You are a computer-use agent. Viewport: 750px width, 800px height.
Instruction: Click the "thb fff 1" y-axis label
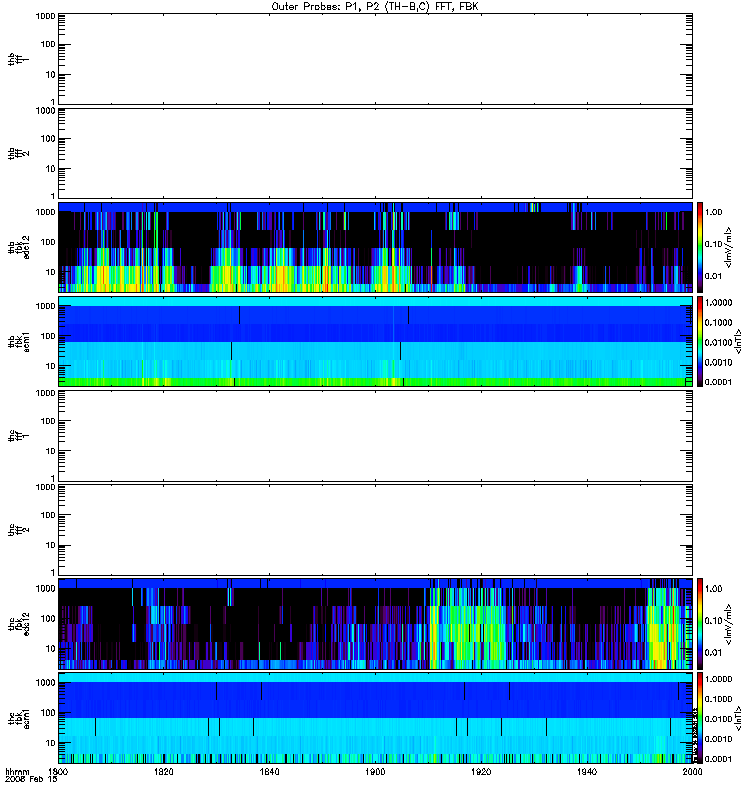(18, 59)
